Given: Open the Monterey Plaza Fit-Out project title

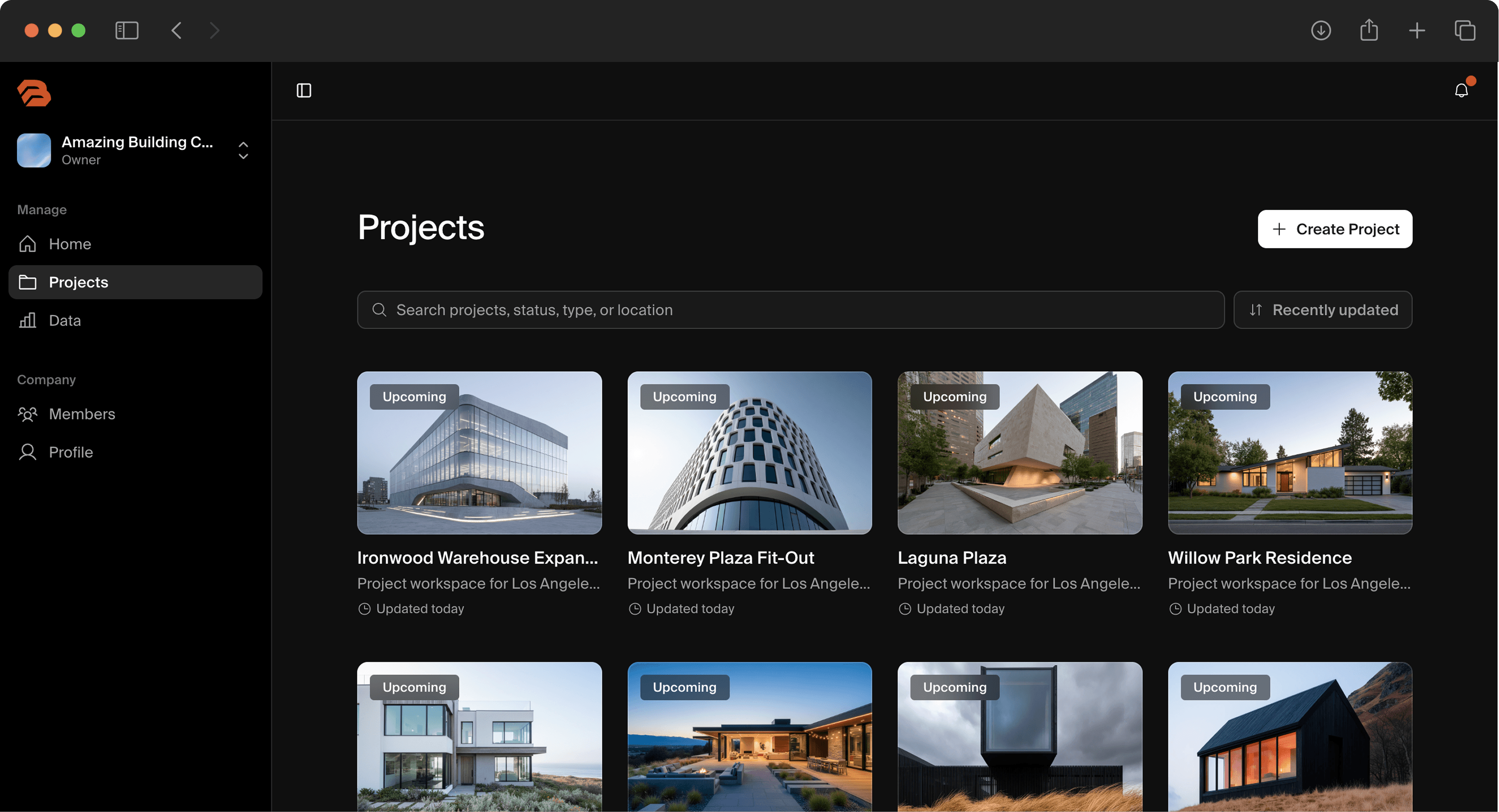Looking at the screenshot, I should (x=721, y=557).
